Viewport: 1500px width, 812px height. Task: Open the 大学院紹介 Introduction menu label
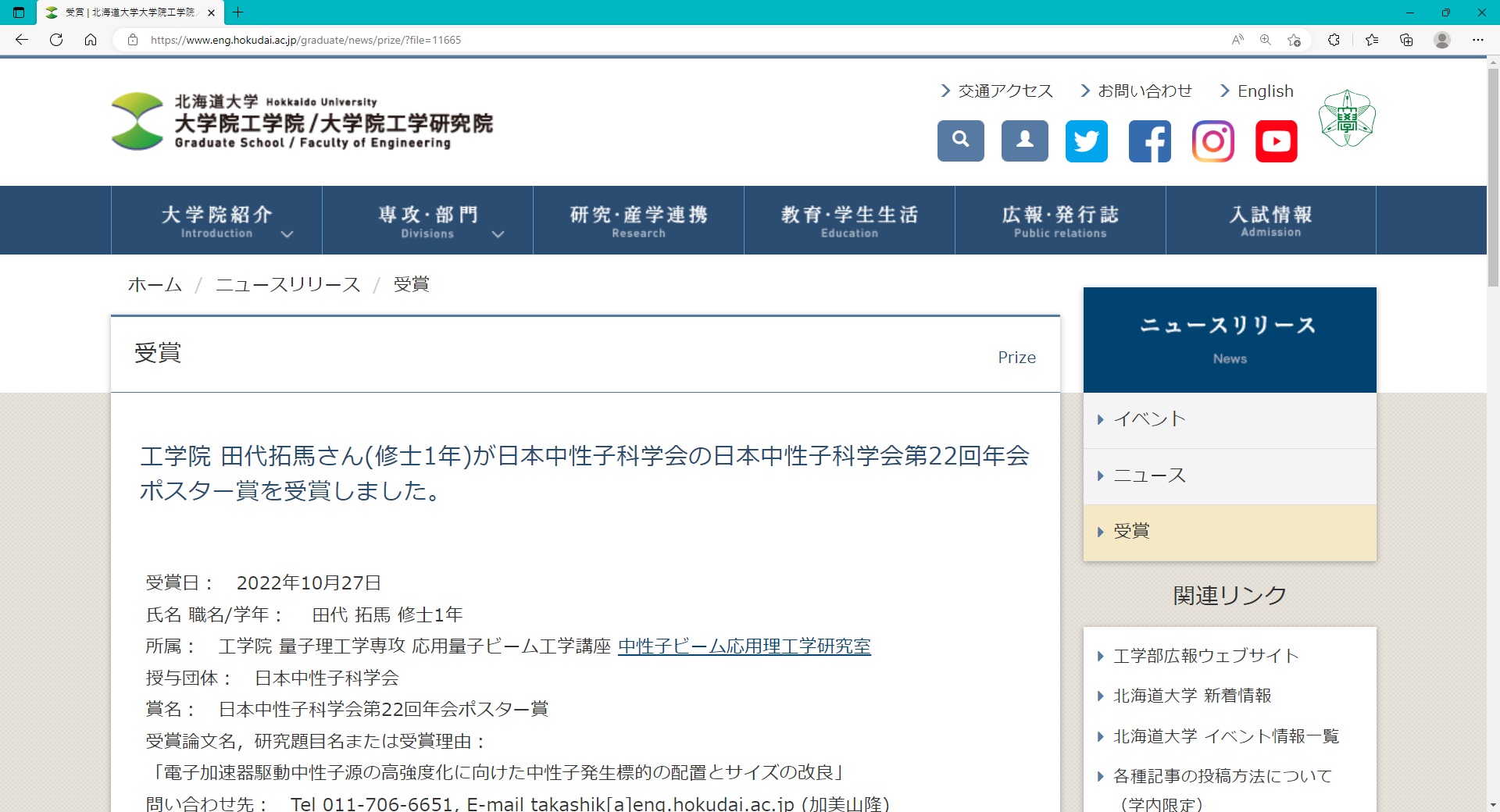coord(216,221)
